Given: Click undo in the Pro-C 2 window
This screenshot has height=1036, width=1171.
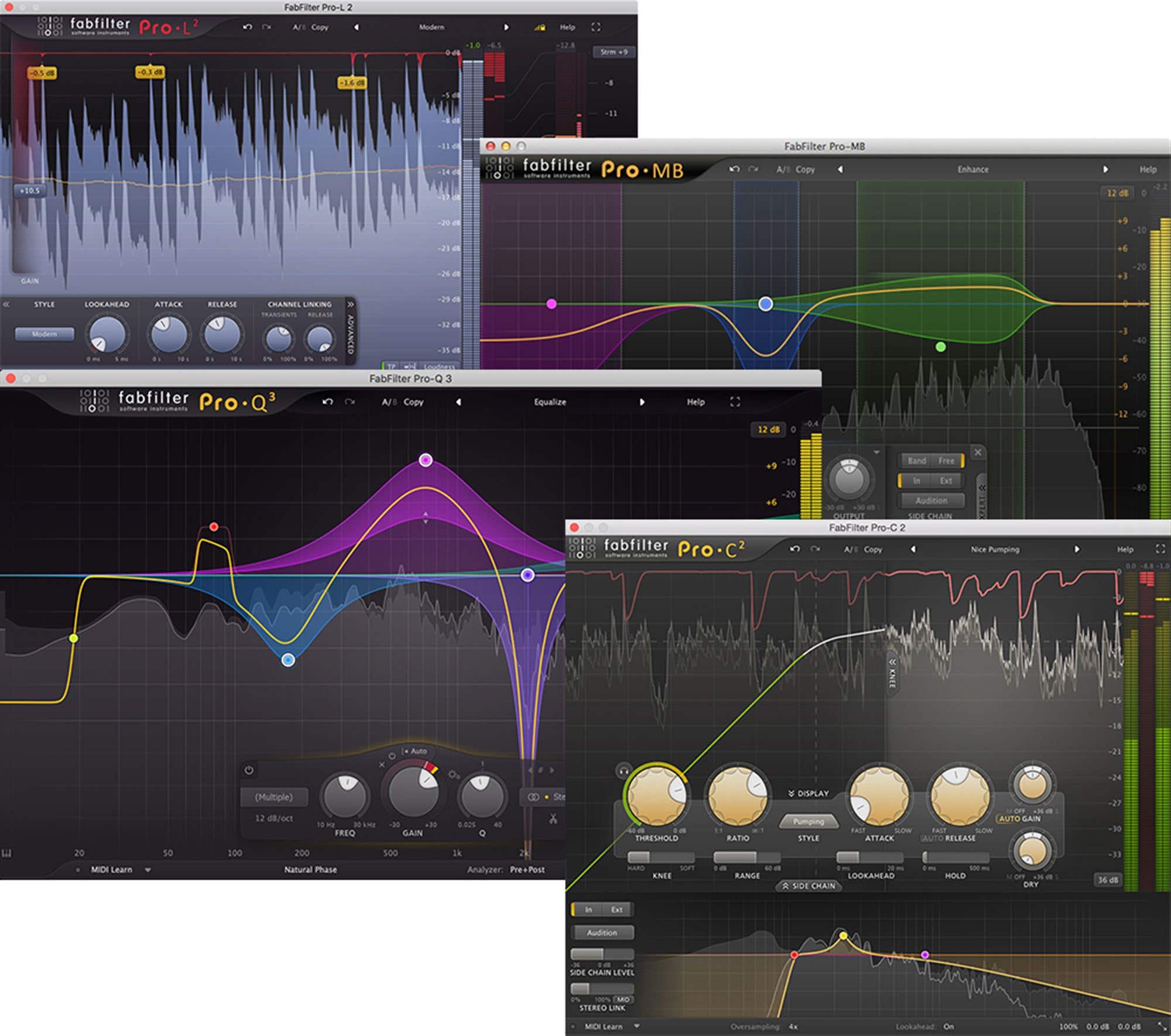Looking at the screenshot, I should [795, 549].
